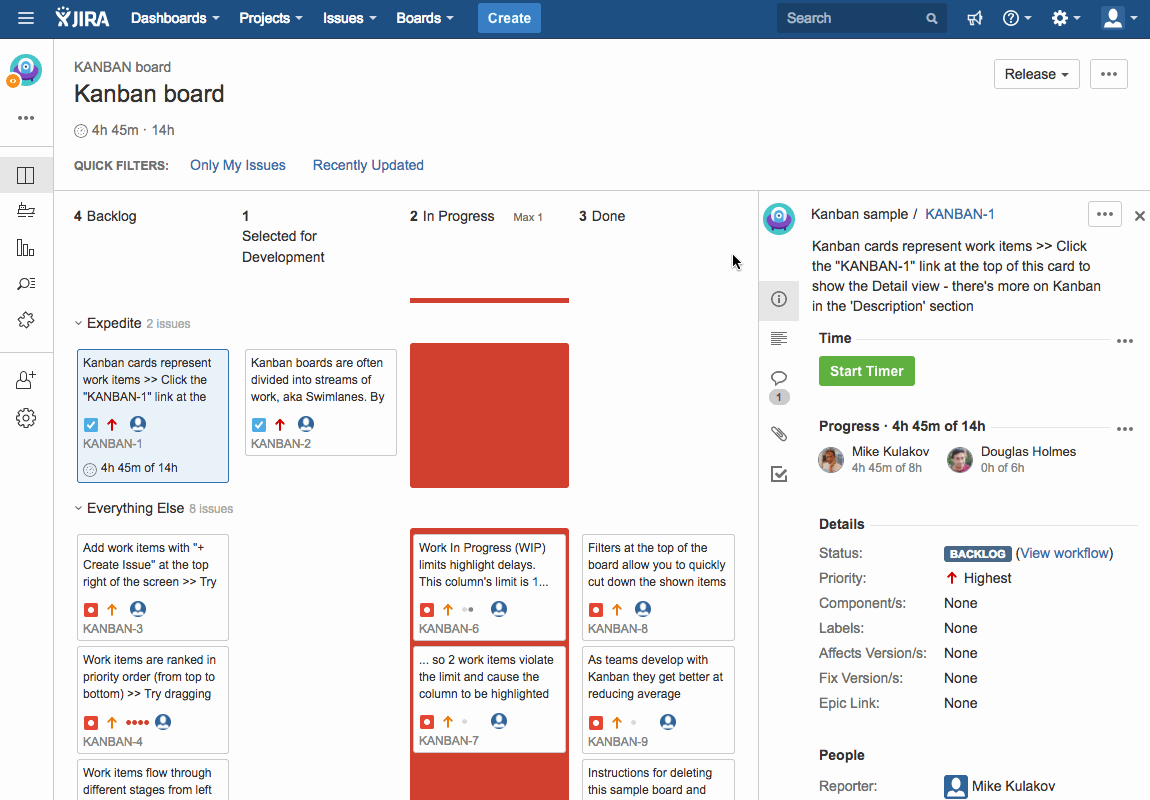The width and height of the screenshot is (1150, 800).
Task: Enable the Only My Issues quick filter
Action: pos(237,165)
